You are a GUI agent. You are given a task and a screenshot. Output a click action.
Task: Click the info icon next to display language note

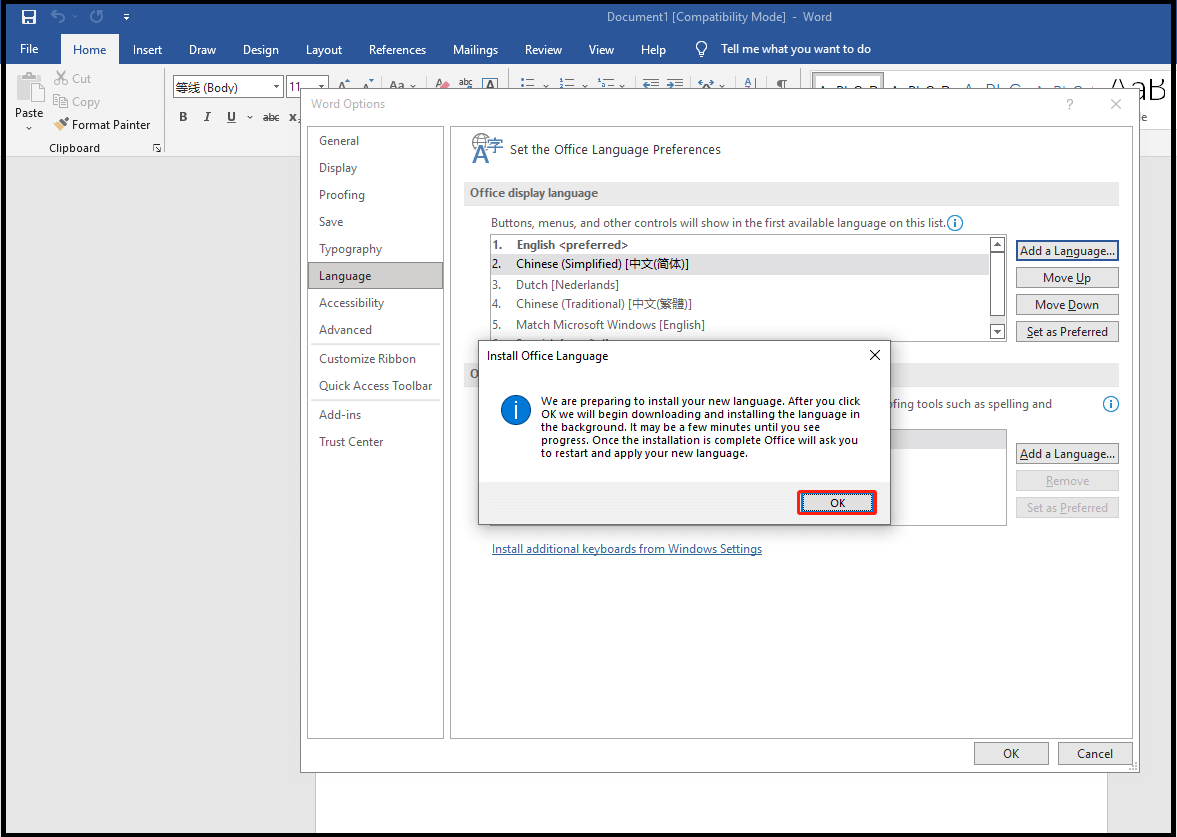pos(955,223)
